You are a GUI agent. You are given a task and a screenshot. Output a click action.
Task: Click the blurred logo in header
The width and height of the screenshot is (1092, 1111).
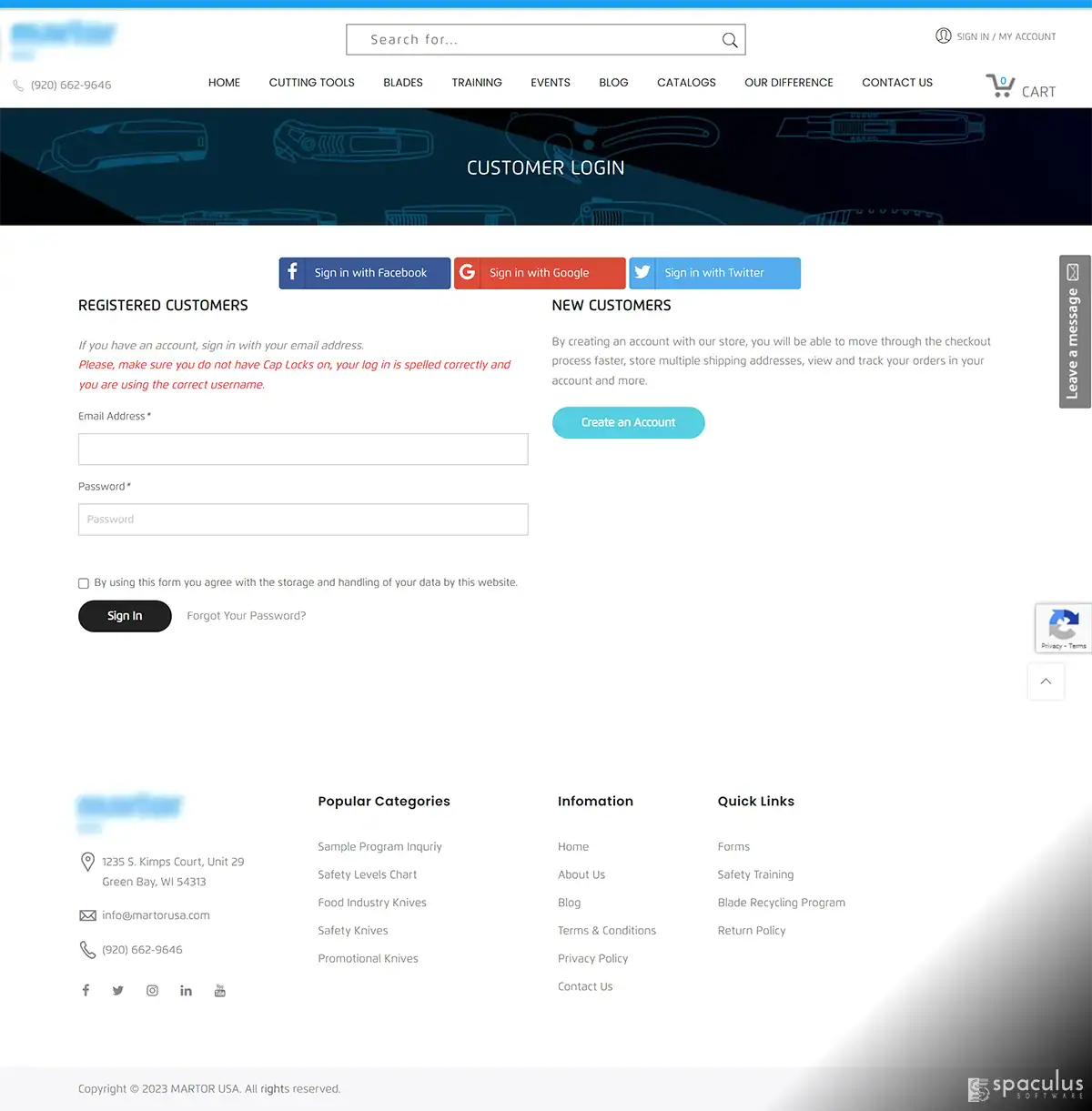pos(63,40)
